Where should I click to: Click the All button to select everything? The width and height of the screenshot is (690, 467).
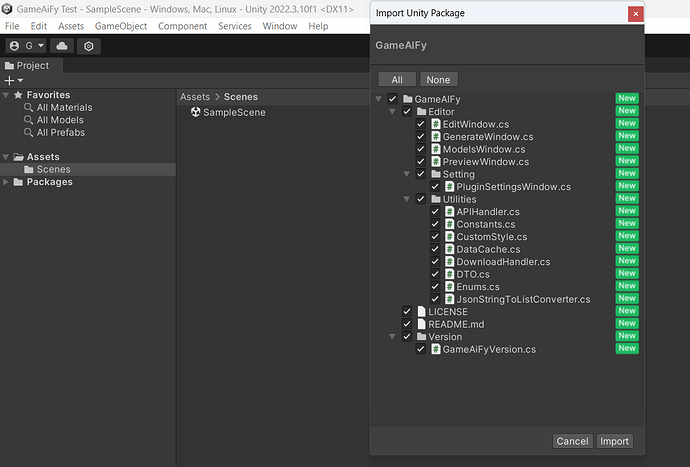coord(397,80)
